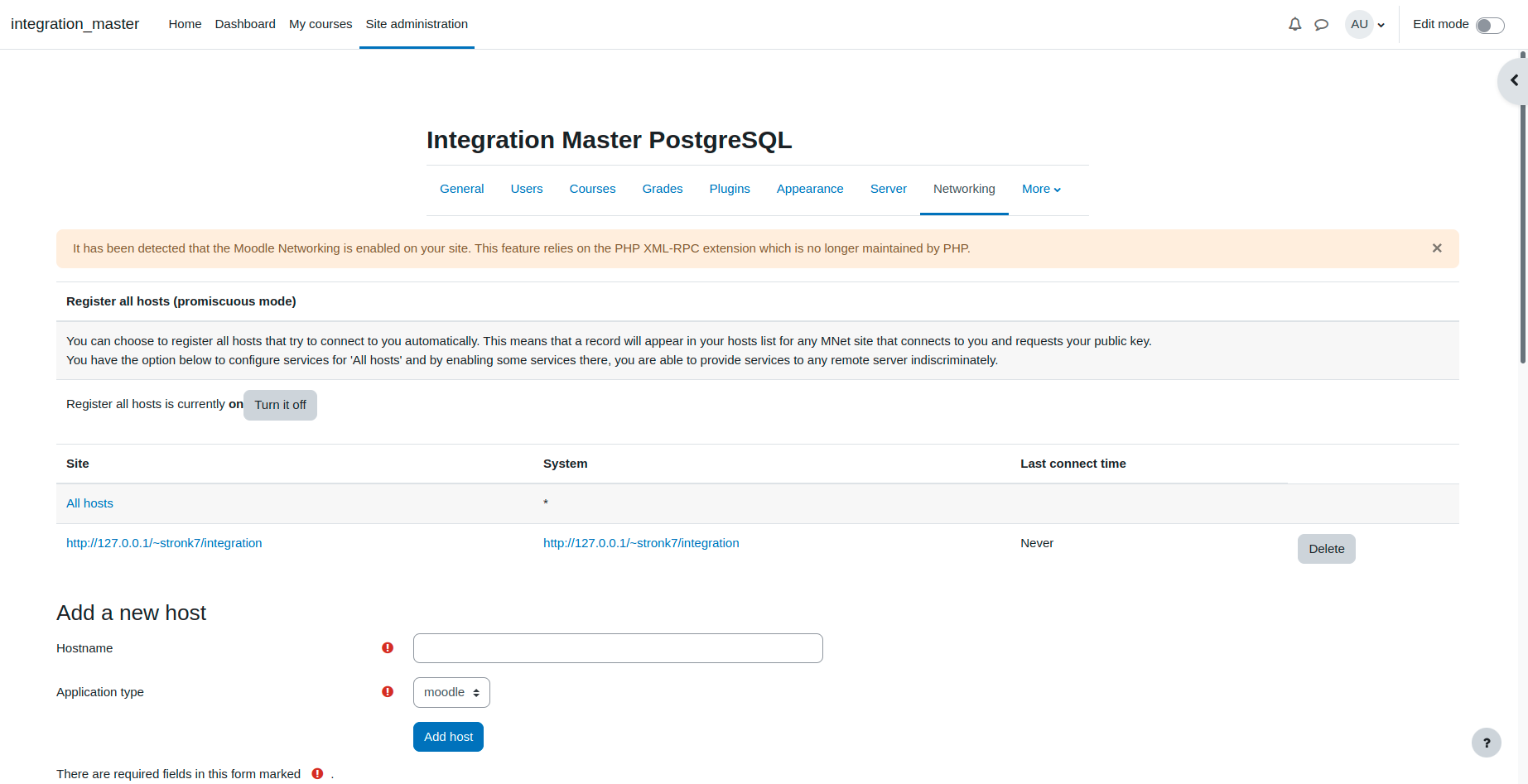Switch to the General tab
This screenshot has height=784, width=1528.
tap(461, 189)
